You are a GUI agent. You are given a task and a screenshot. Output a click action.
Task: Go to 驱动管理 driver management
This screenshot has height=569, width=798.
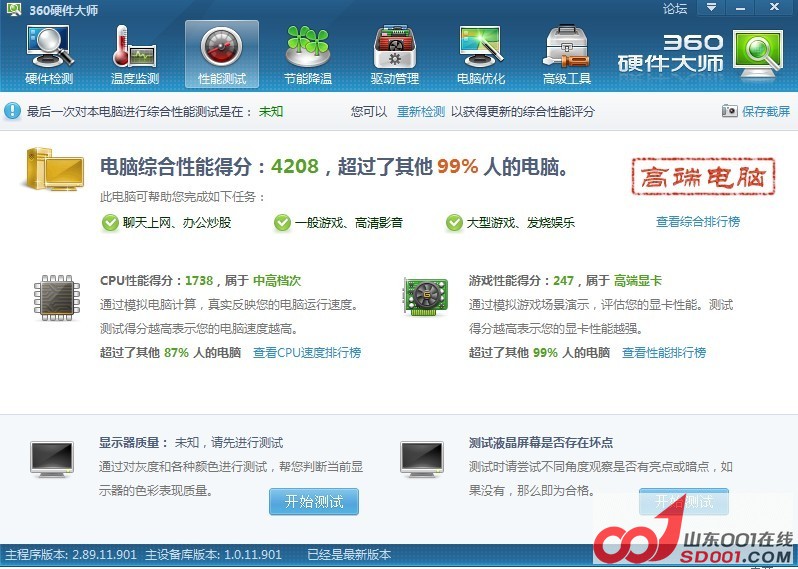394,55
